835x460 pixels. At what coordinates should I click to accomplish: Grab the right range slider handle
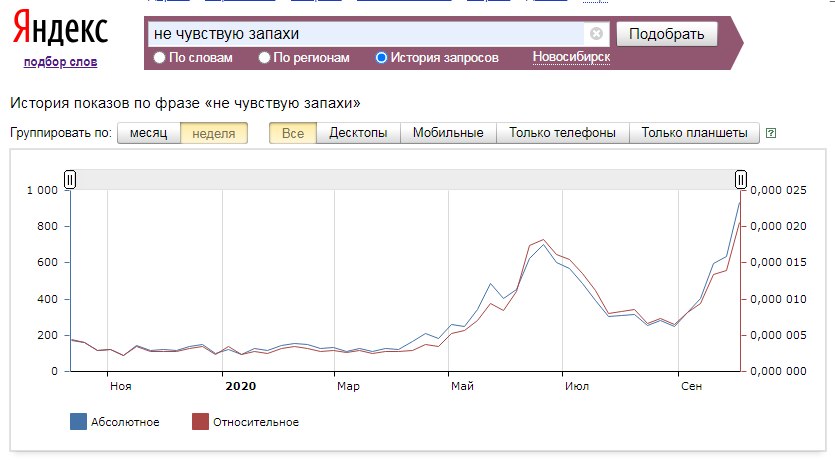point(741,179)
